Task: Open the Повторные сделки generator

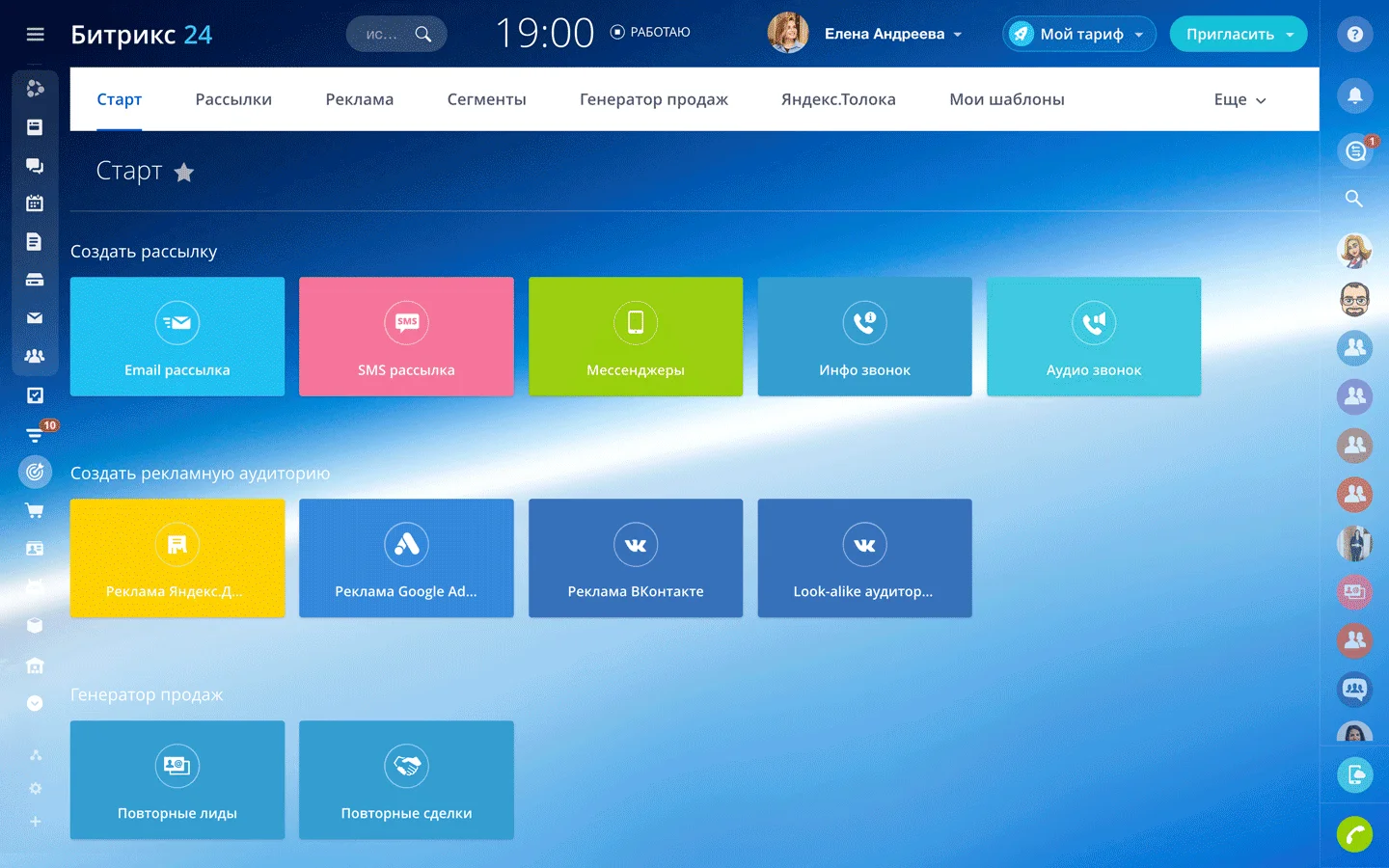Action: (406, 780)
